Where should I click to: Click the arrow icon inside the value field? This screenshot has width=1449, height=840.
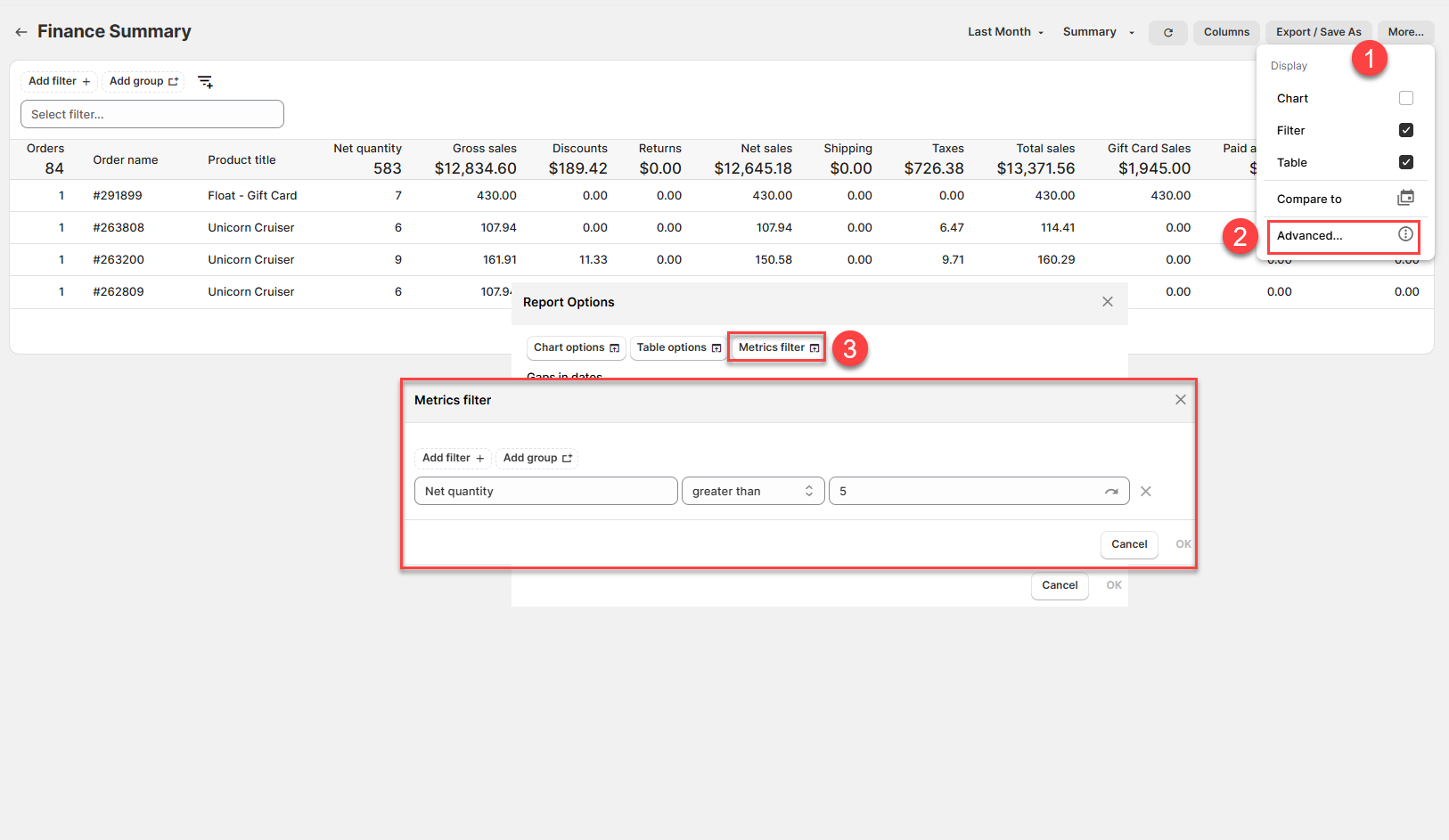pos(1111,492)
